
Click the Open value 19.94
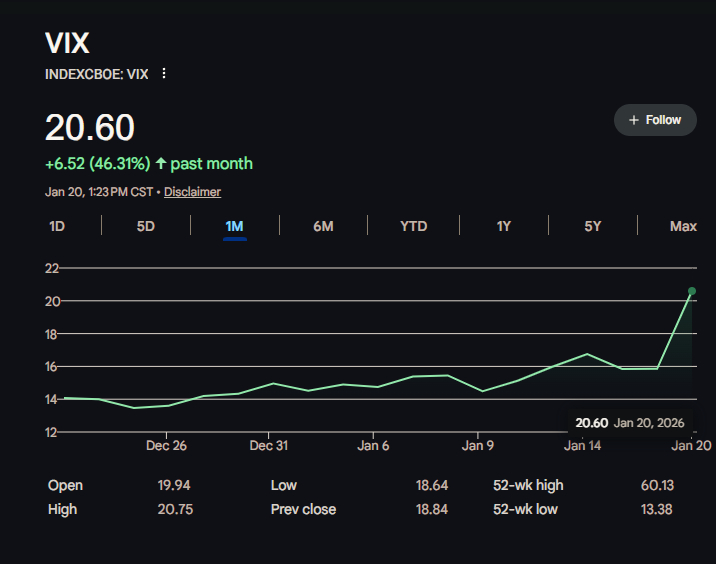click(x=175, y=485)
